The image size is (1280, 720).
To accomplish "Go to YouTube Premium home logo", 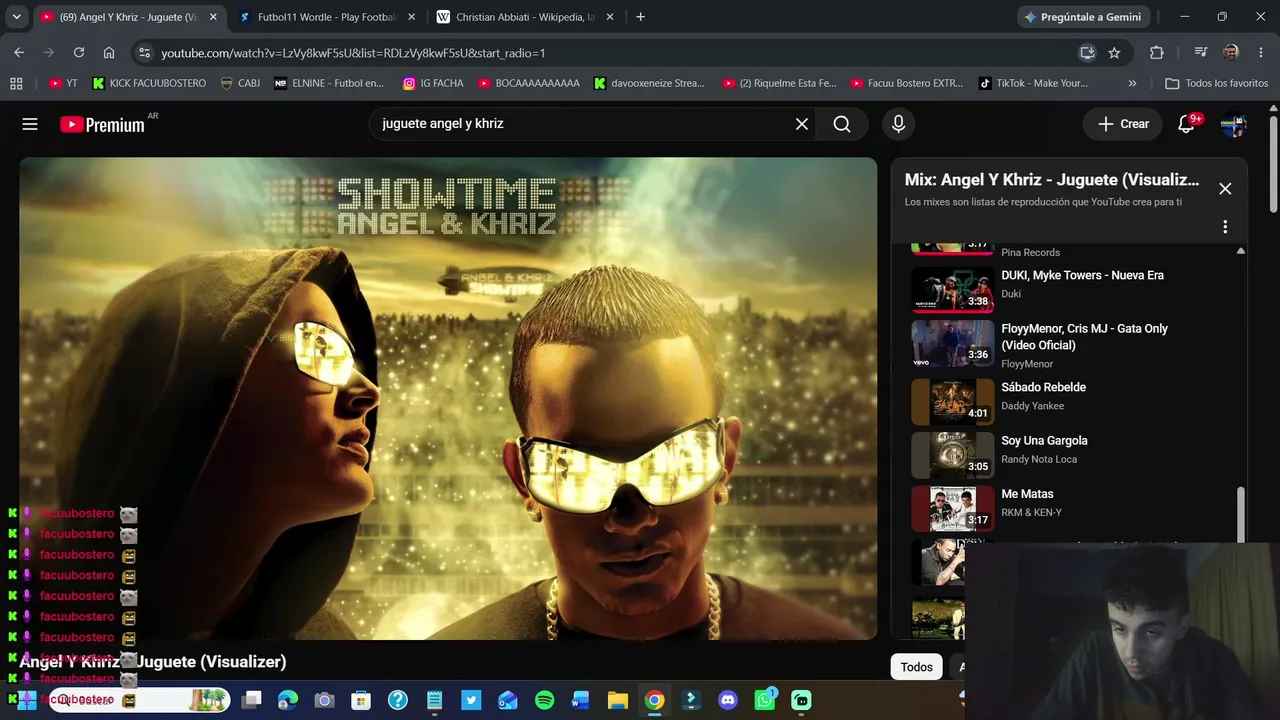I will pyautogui.click(x=102, y=124).
